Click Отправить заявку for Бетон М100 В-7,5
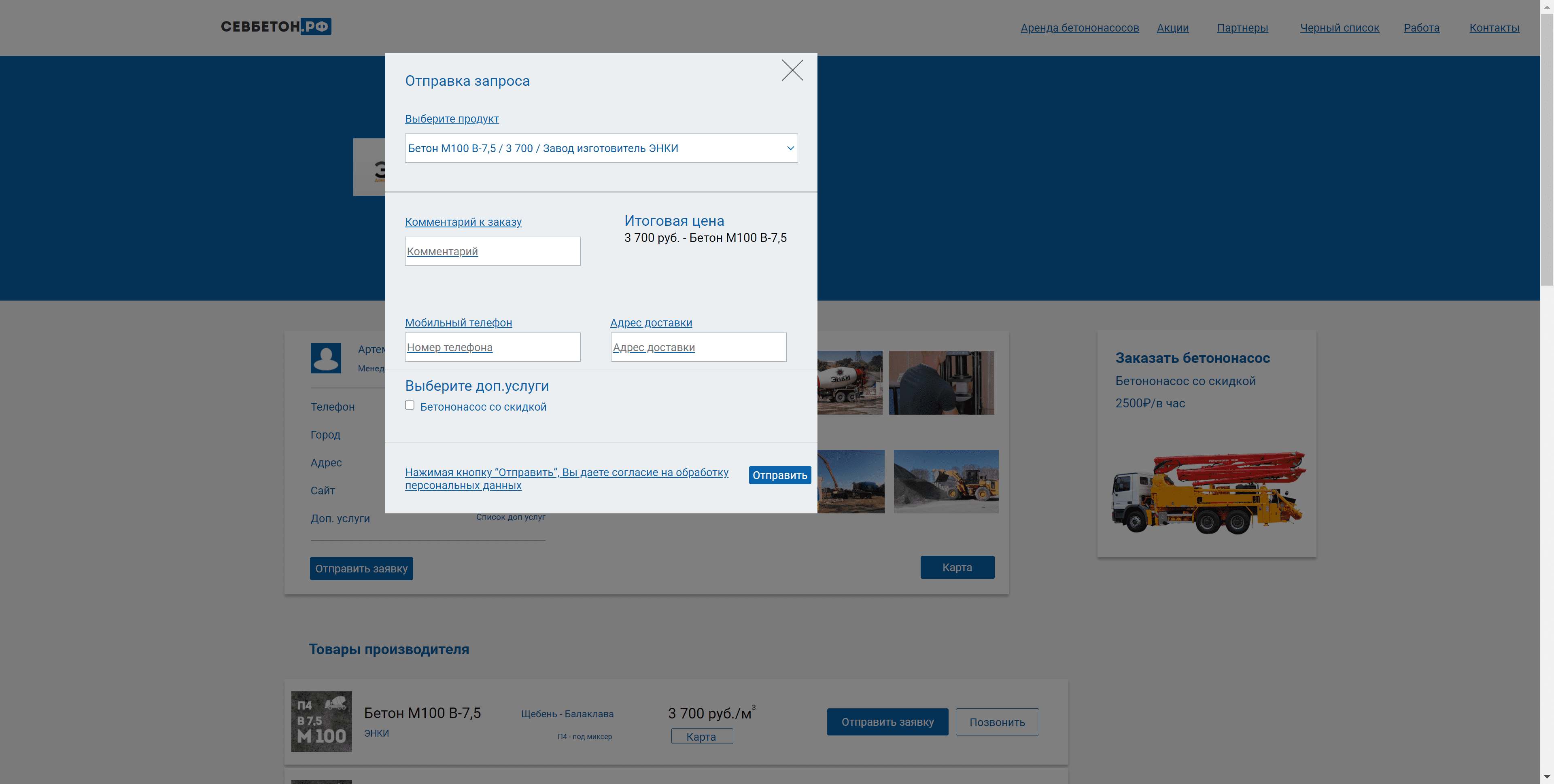 (887, 722)
